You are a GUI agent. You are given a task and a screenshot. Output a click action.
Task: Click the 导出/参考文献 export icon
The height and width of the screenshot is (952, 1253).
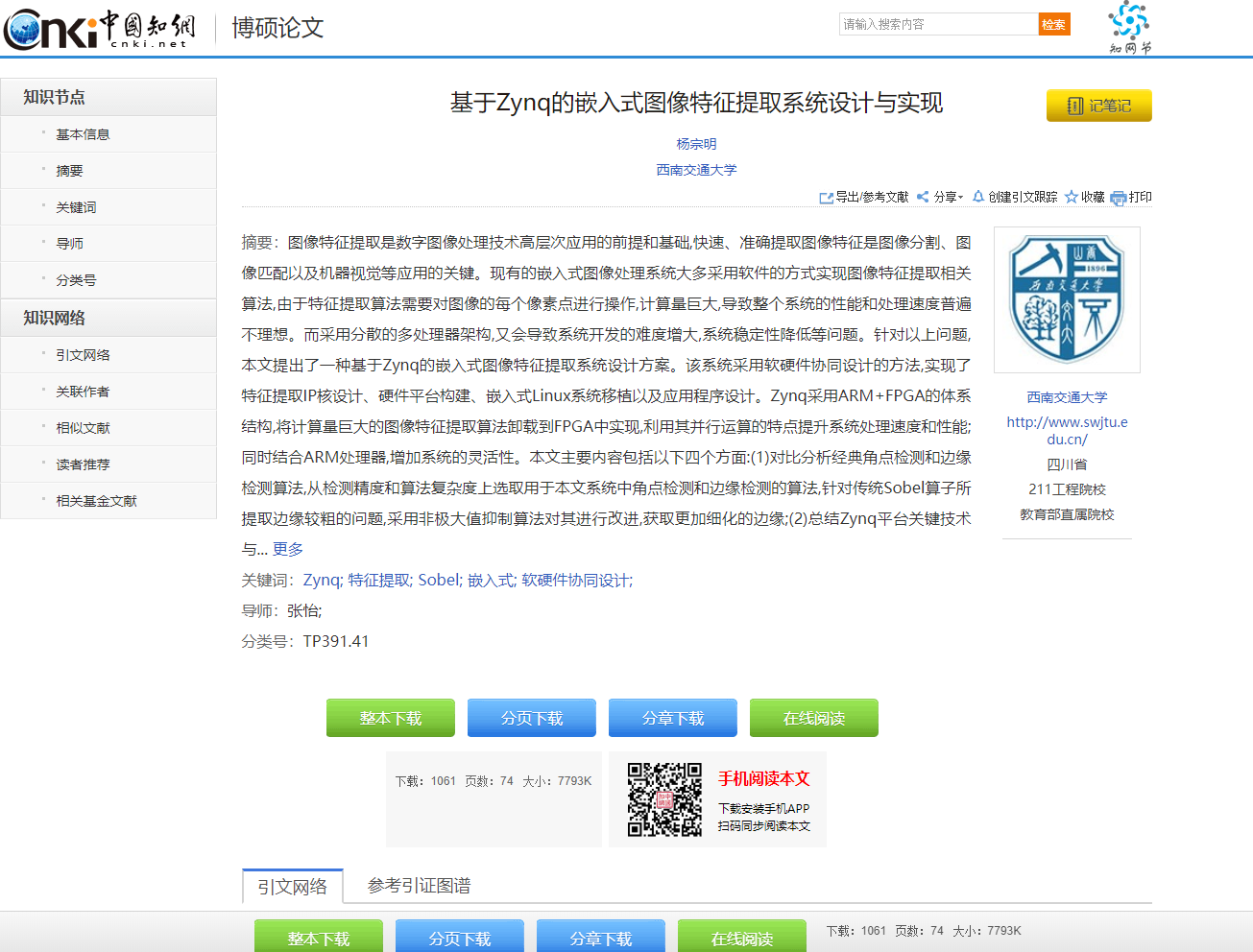click(828, 197)
